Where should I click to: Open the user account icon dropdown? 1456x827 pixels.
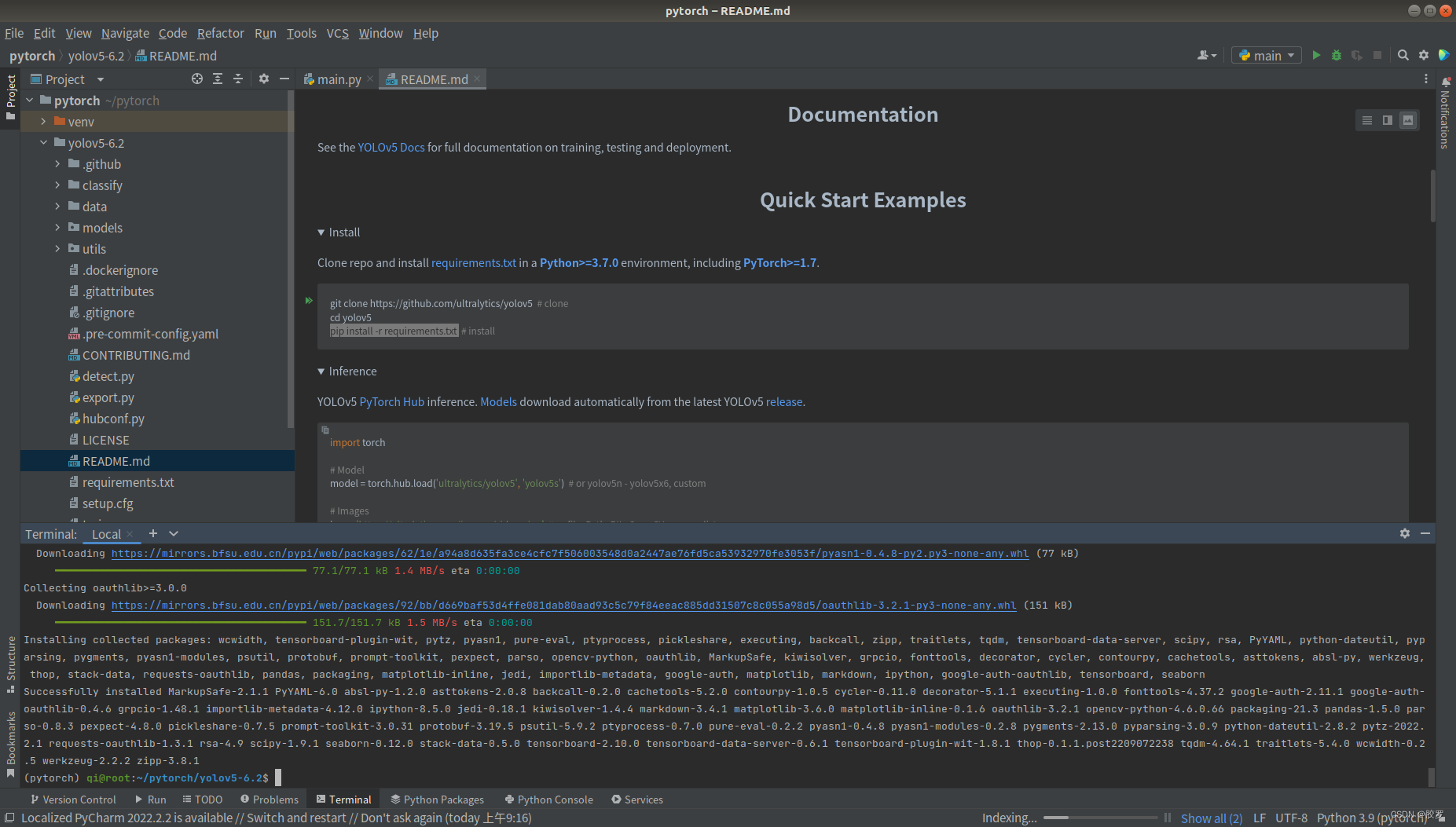[1207, 55]
